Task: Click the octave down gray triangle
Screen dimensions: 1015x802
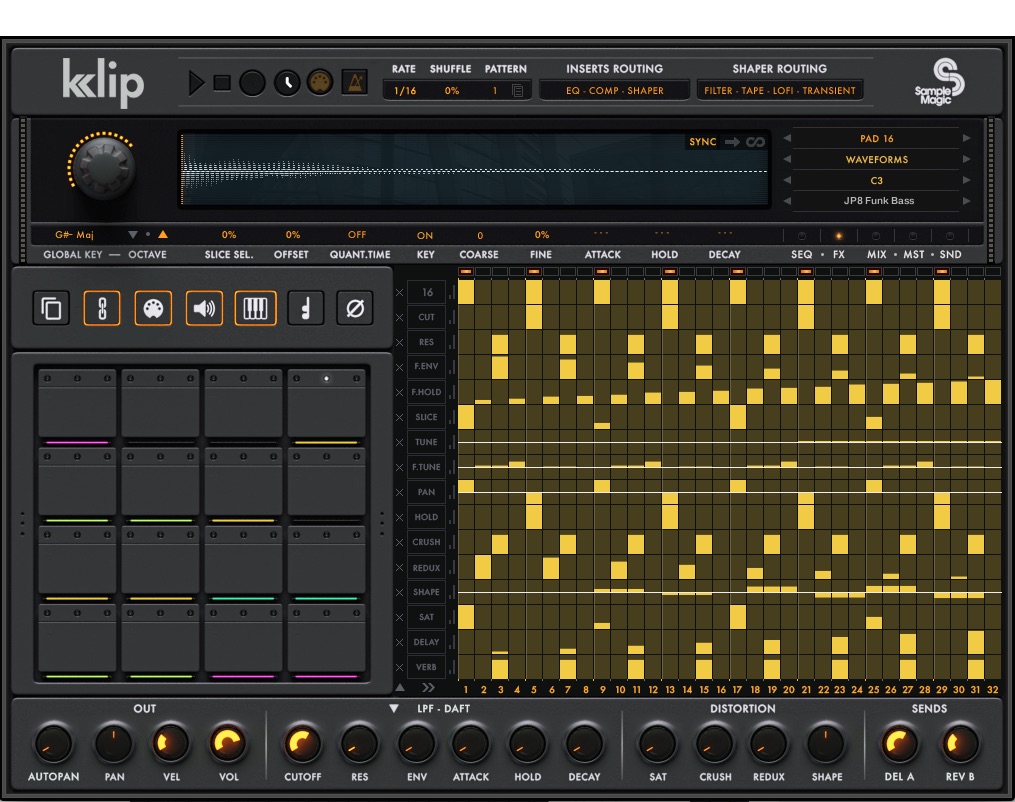Action: coord(133,235)
